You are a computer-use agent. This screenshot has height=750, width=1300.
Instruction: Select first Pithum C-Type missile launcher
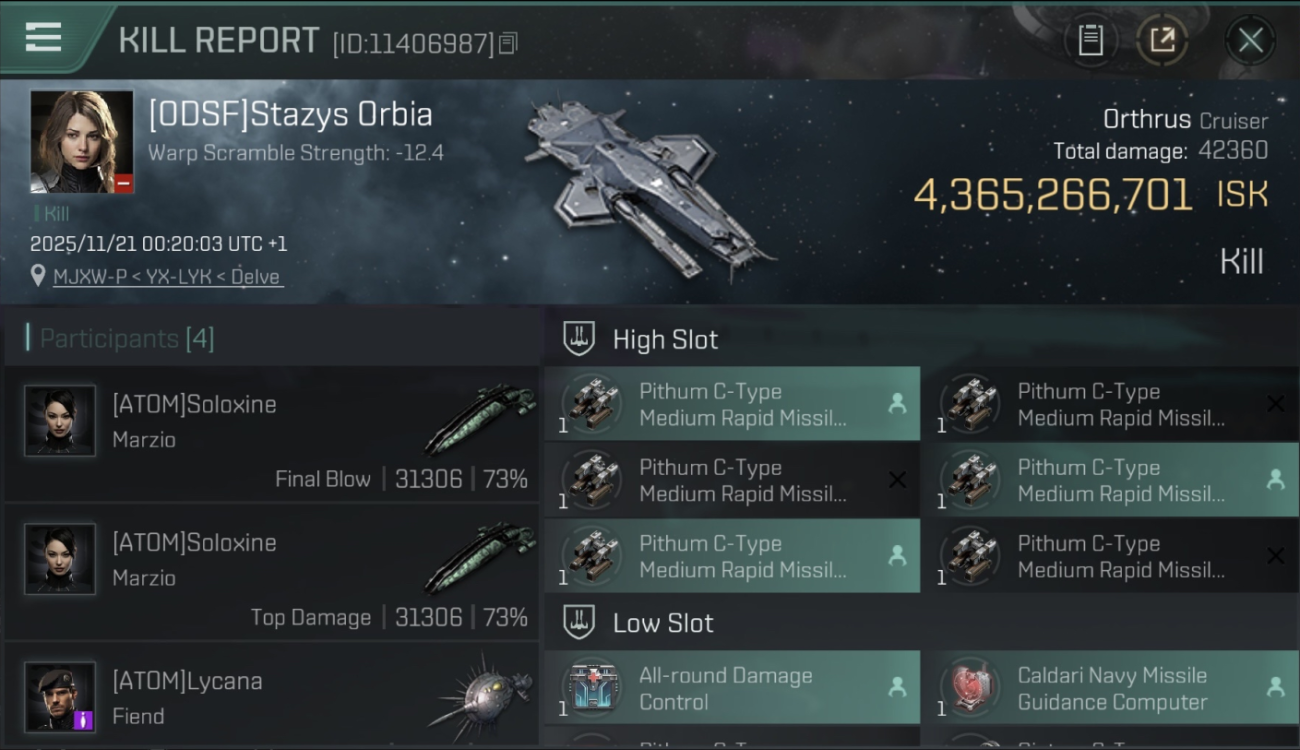pos(732,404)
